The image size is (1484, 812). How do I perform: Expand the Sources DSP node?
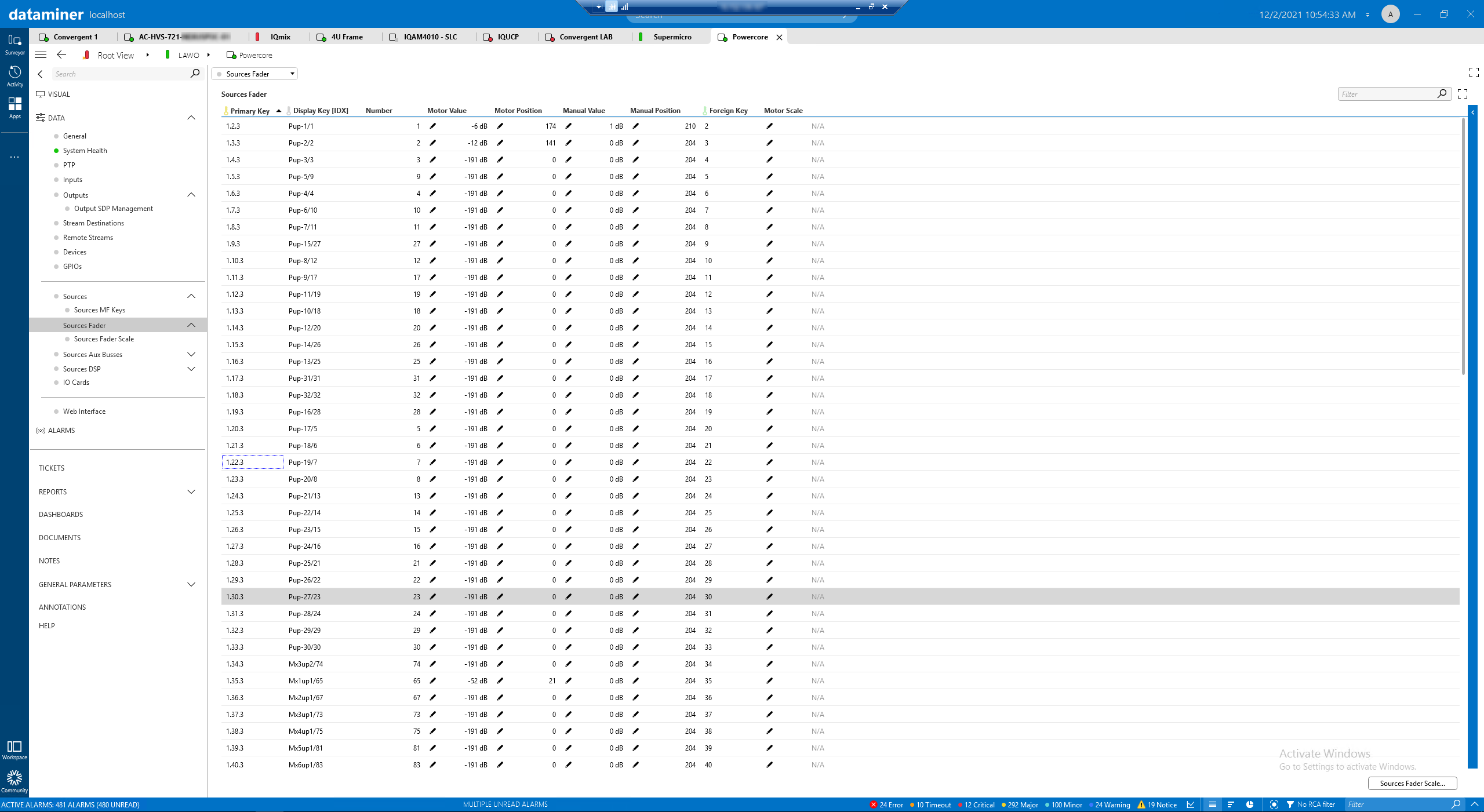[x=191, y=369]
